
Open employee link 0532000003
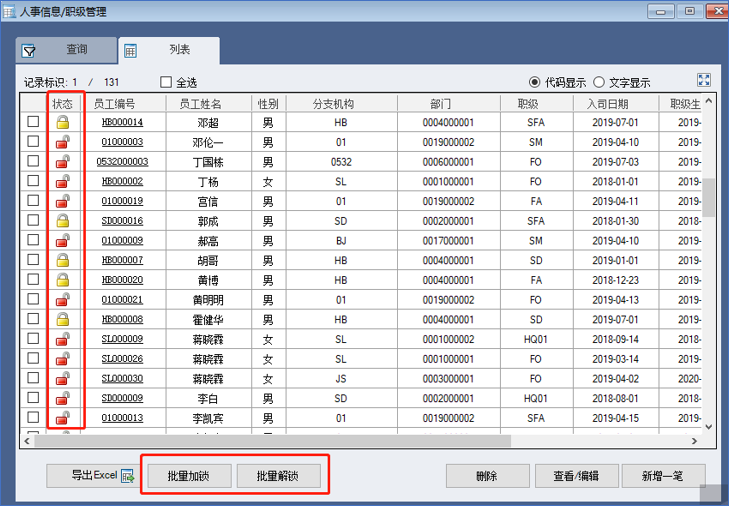point(122,162)
